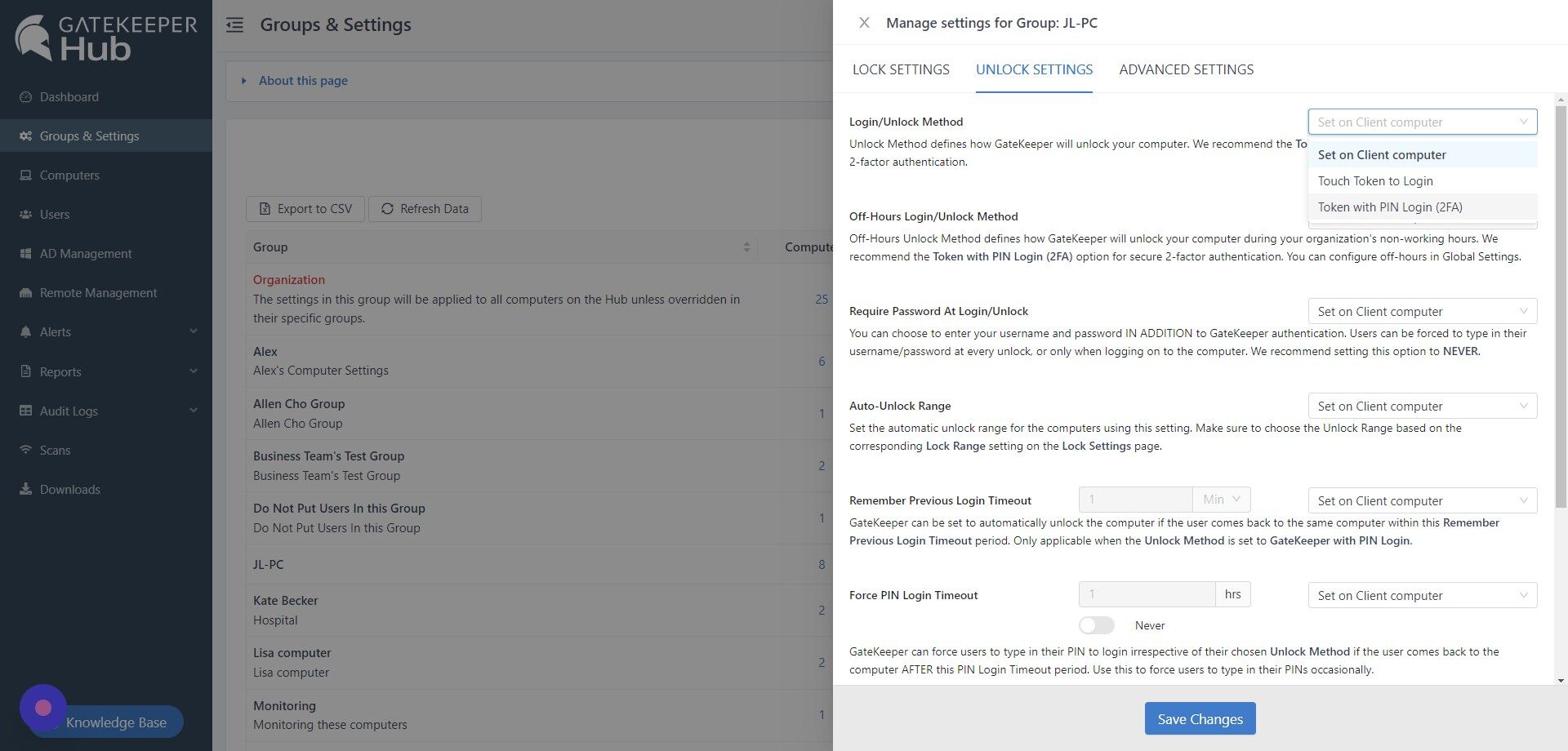
Task: Select the Allen Cho Group row
Action: coord(539,413)
